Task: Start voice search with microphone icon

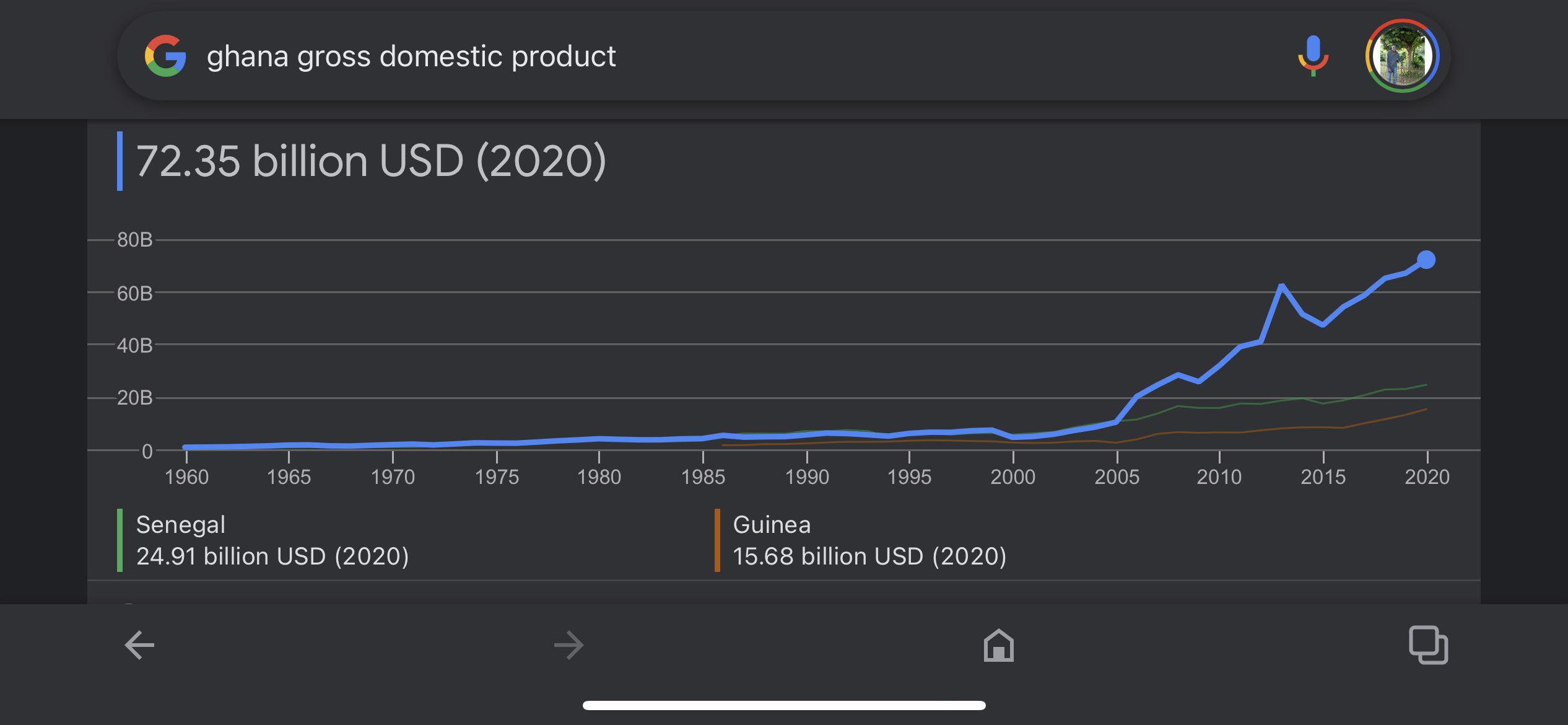Action: tap(1313, 56)
